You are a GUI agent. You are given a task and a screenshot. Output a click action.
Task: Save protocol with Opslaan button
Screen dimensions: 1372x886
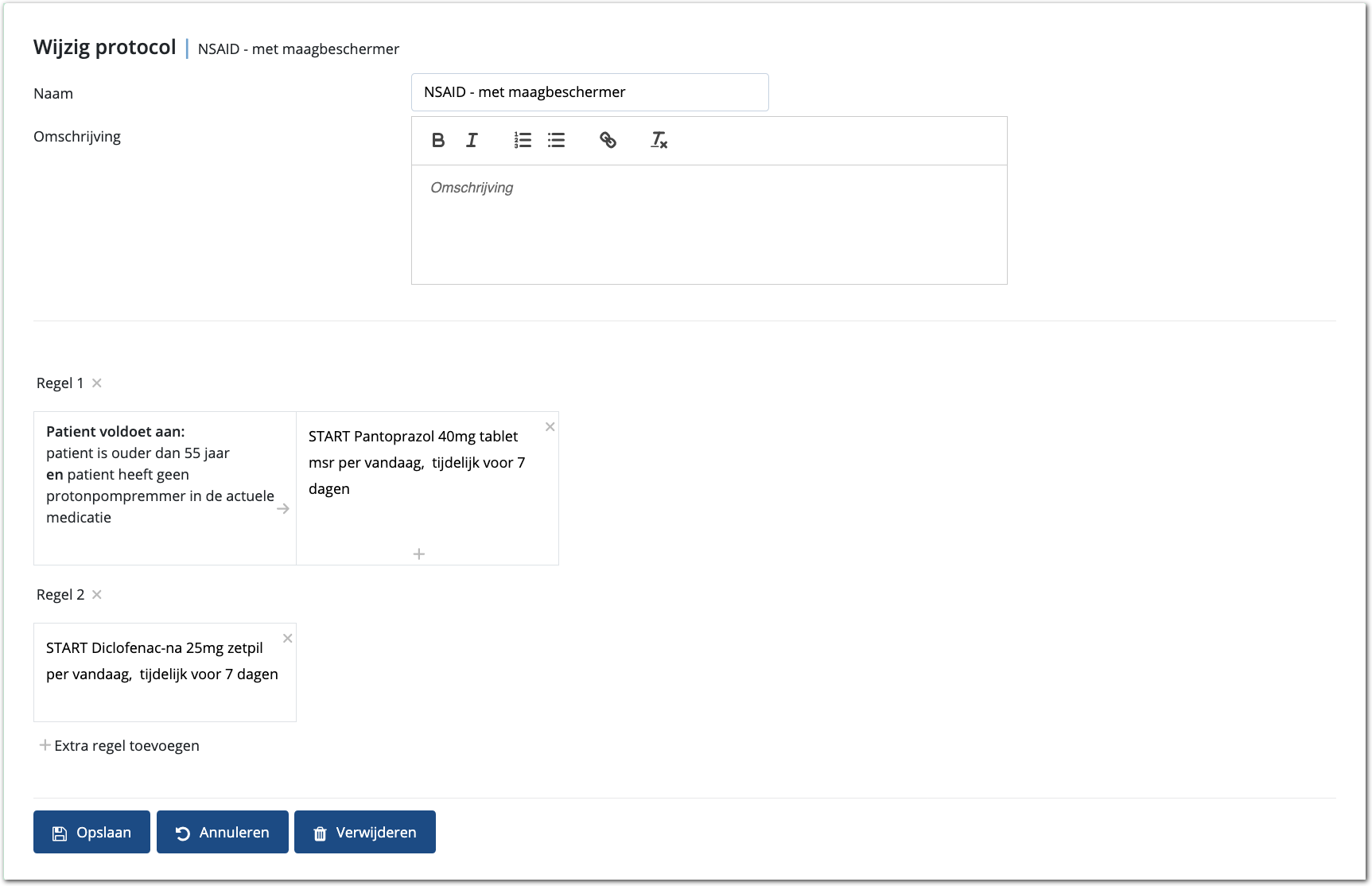coord(91,832)
